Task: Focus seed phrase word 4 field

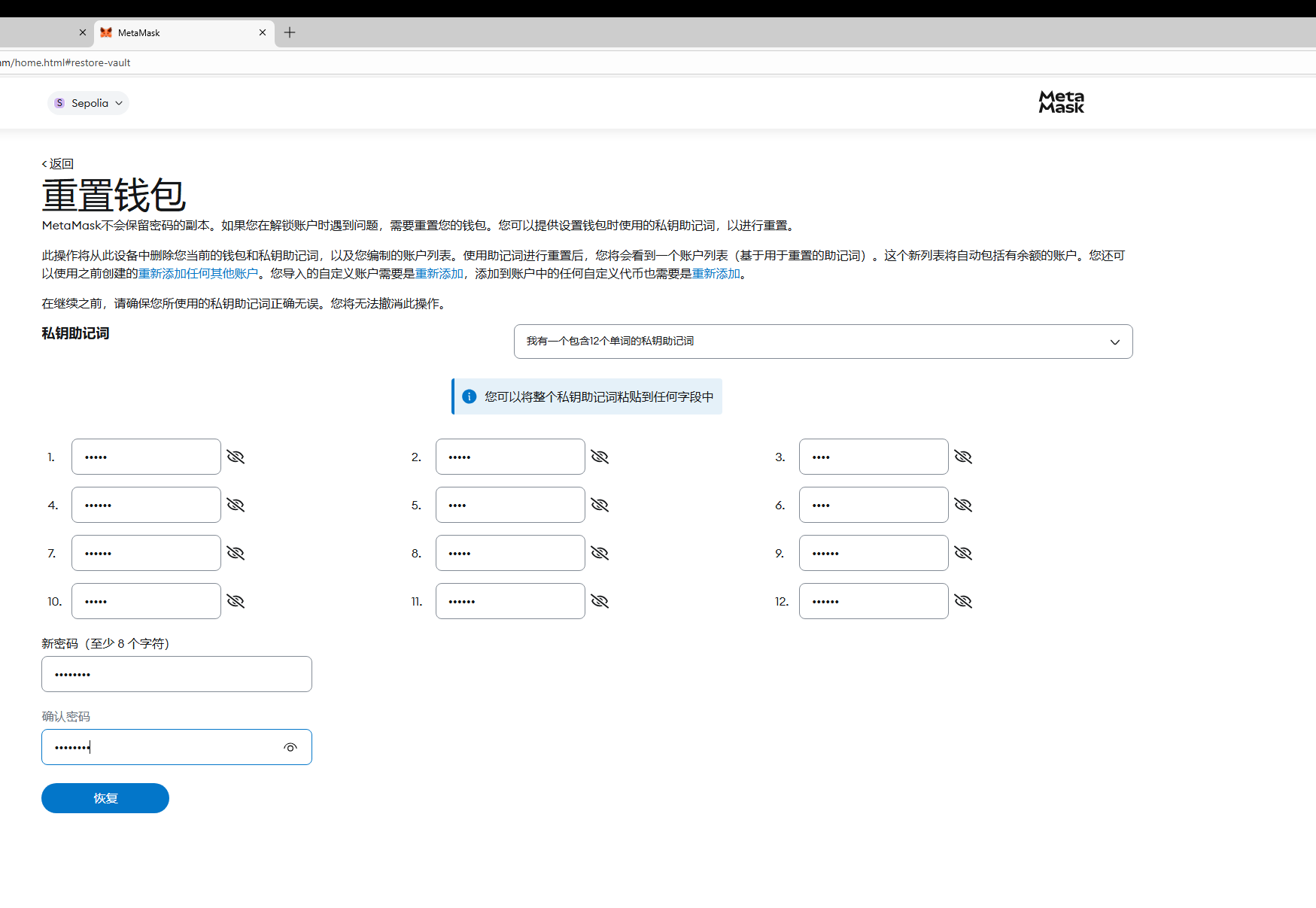Action: pyautogui.click(x=146, y=505)
